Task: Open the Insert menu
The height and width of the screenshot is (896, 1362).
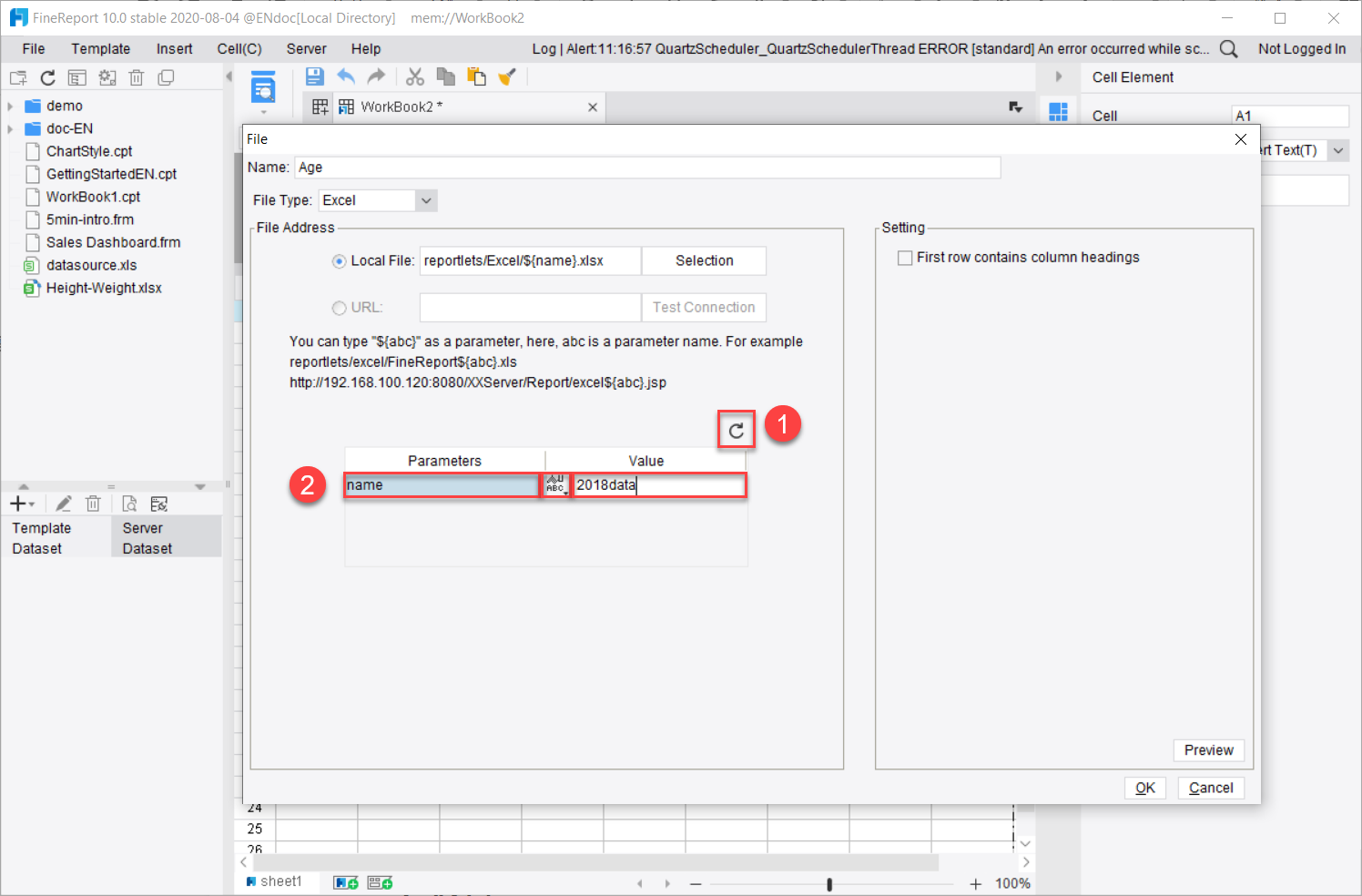Action: (174, 49)
